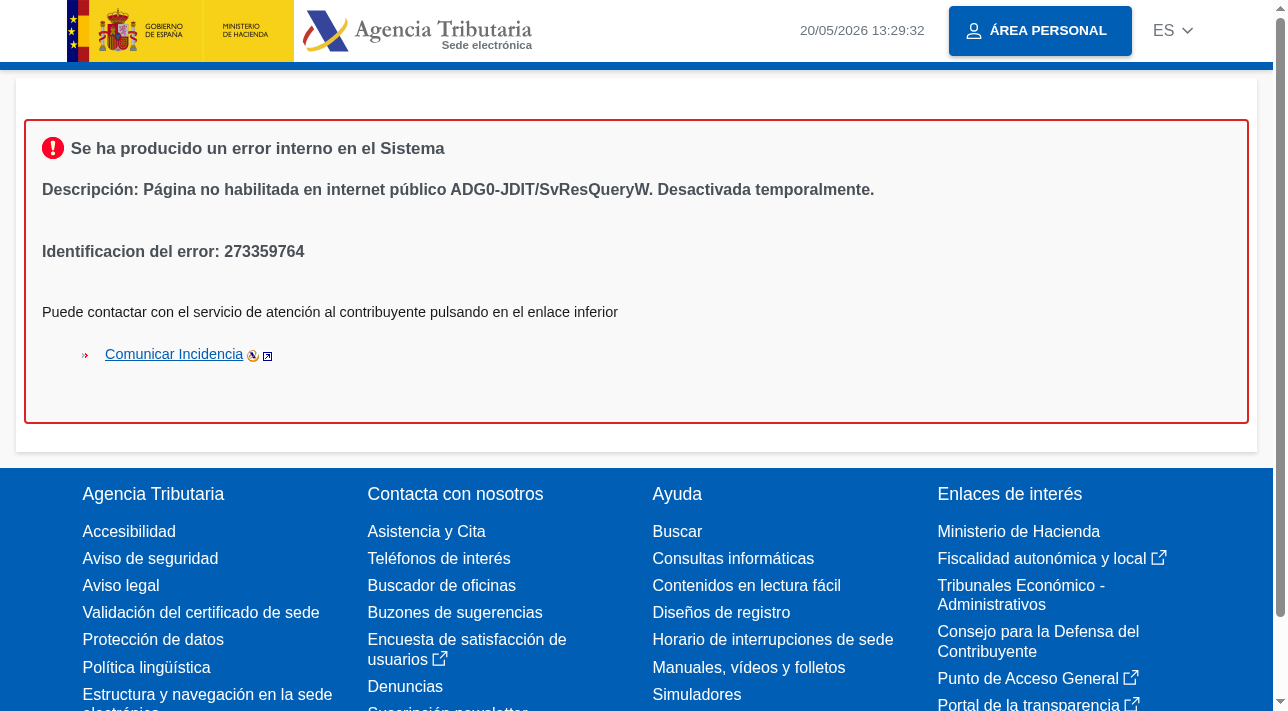Open Ministerio de Hacienda footer link

(x=1018, y=532)
